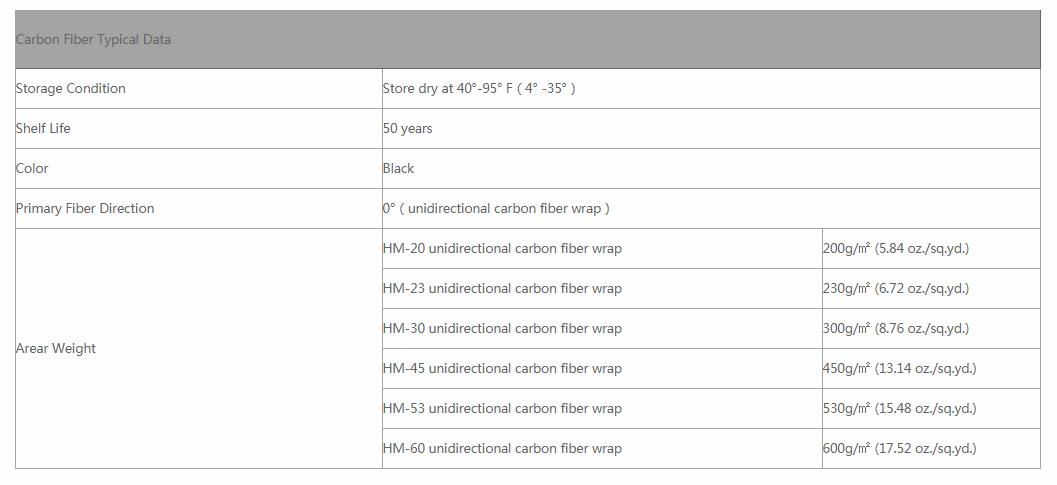This screenshot has width=1057, height=485.
Task: Select the 600g/㎡ (17.52 oz./sq.yd.) weight cell
Action: [x=899, y=449]
